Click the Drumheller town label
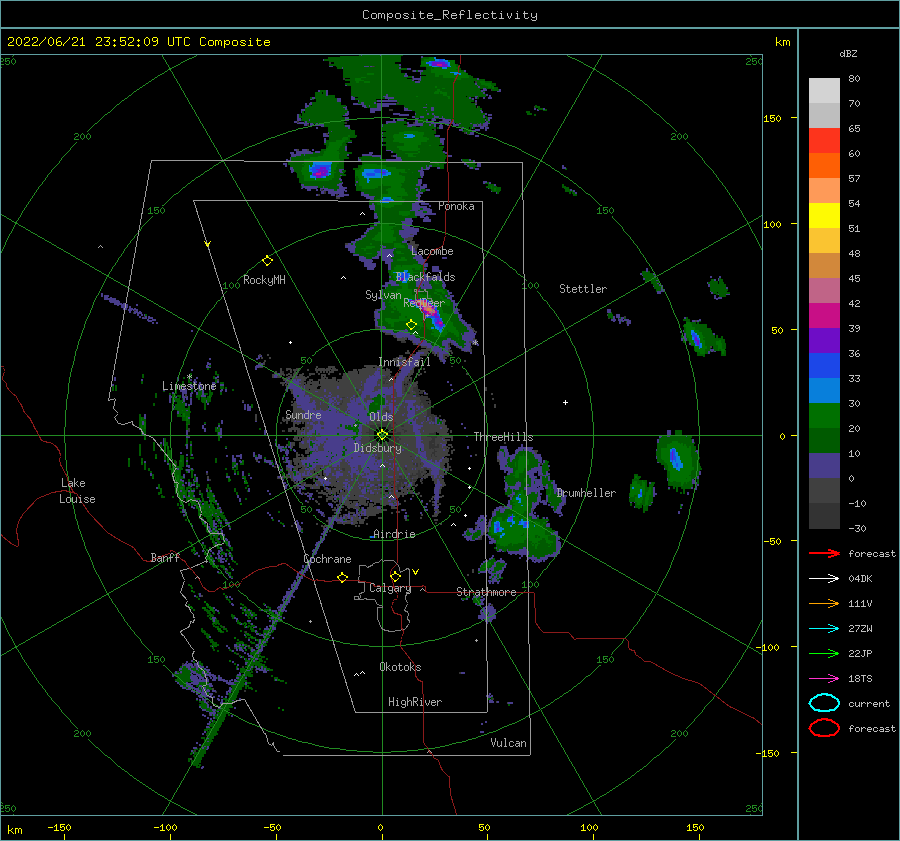This screenshot has width=900, height=841. [x=586, y=493]
